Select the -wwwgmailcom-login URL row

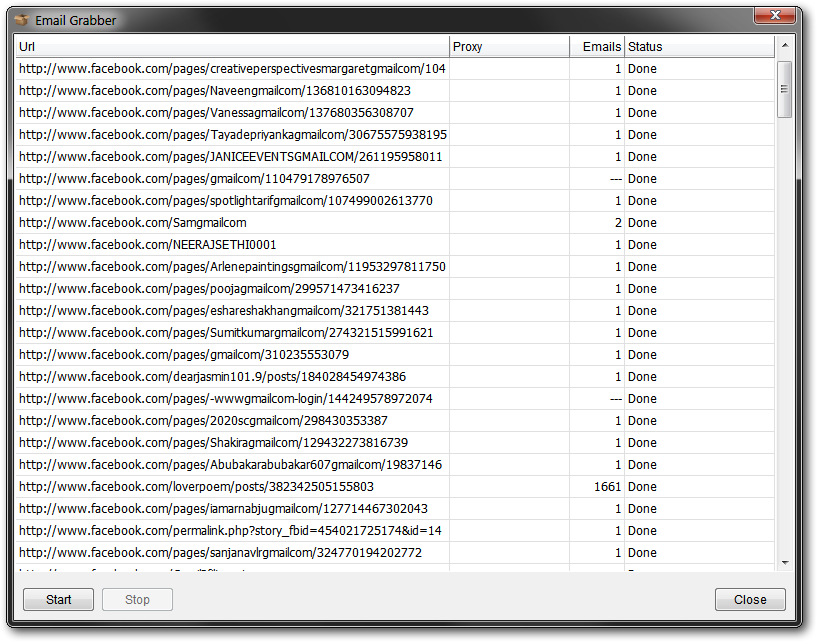(395, 398)
